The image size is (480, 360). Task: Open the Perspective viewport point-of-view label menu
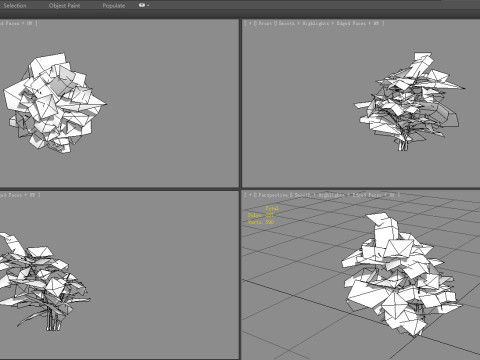click(x=273, y=195)
